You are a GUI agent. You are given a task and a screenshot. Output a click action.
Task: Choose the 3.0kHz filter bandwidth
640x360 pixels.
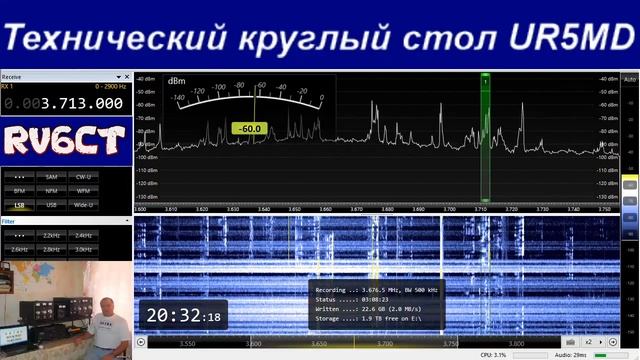tap(83, 249)
